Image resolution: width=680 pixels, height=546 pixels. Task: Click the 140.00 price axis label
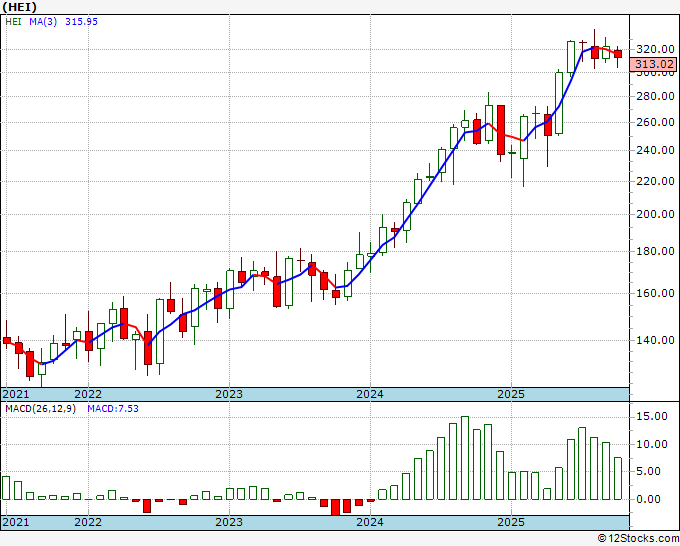tap(655, 340)
